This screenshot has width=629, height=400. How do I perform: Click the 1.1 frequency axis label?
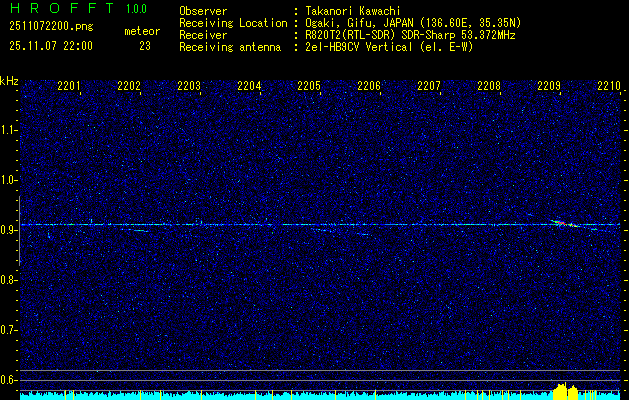(9, 130)
